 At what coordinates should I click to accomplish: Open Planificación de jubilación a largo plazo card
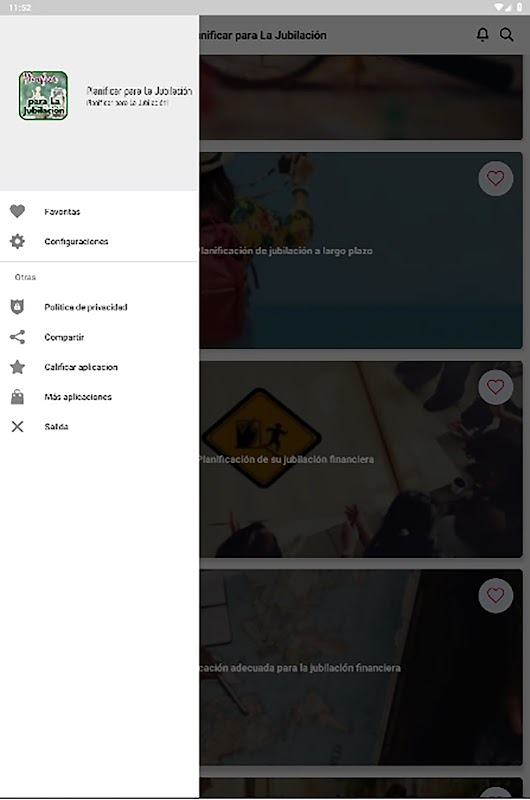pos(361,251)
